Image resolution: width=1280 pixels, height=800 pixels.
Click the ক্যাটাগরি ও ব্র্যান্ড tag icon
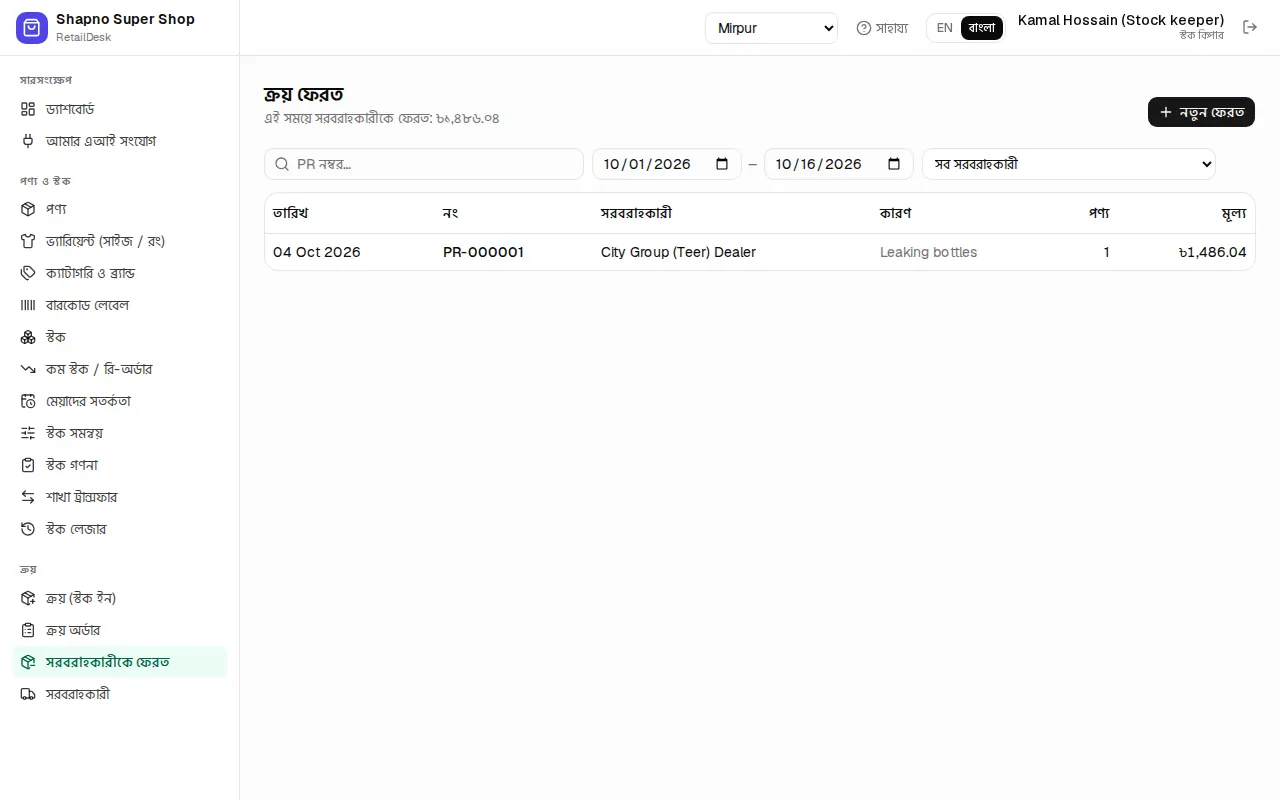[28, 273]
